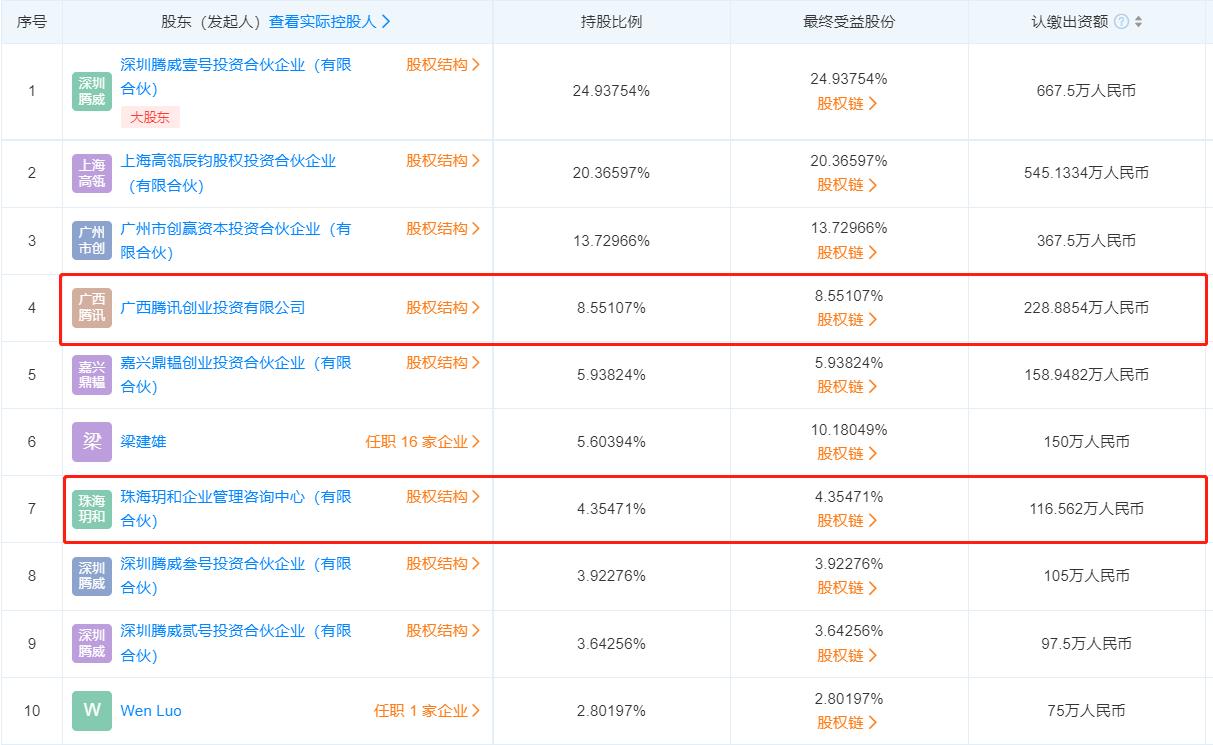Click the 深圳腾威 logo in row 9
The width and height of the screenshot is (1213, 745).
(x=92, y=643)
